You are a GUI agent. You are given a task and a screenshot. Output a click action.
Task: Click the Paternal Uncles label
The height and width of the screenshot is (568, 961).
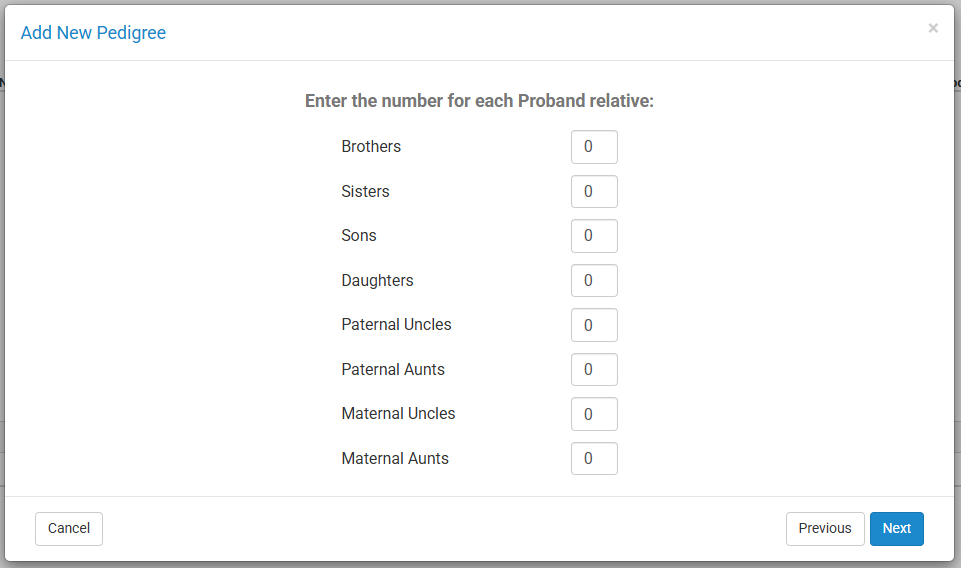click(x=396, y=325)
